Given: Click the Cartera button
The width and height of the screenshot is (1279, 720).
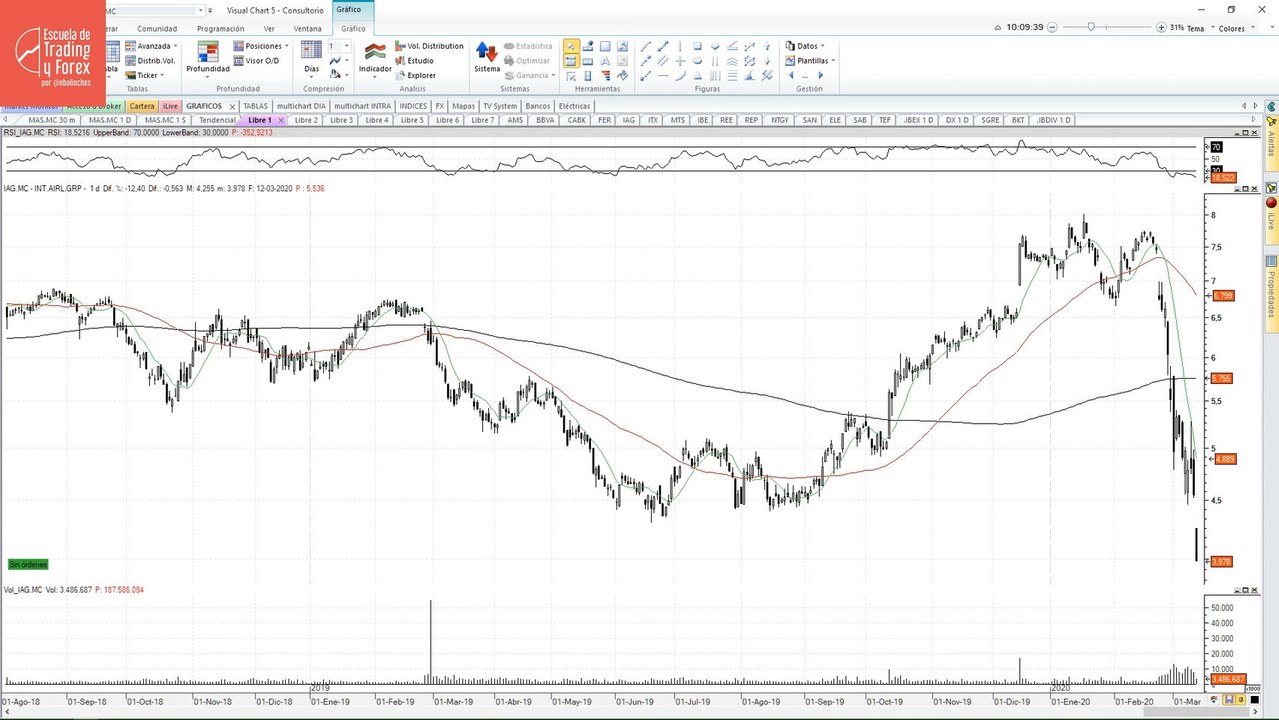Looking at the screenshot, I should click(142, 106).
